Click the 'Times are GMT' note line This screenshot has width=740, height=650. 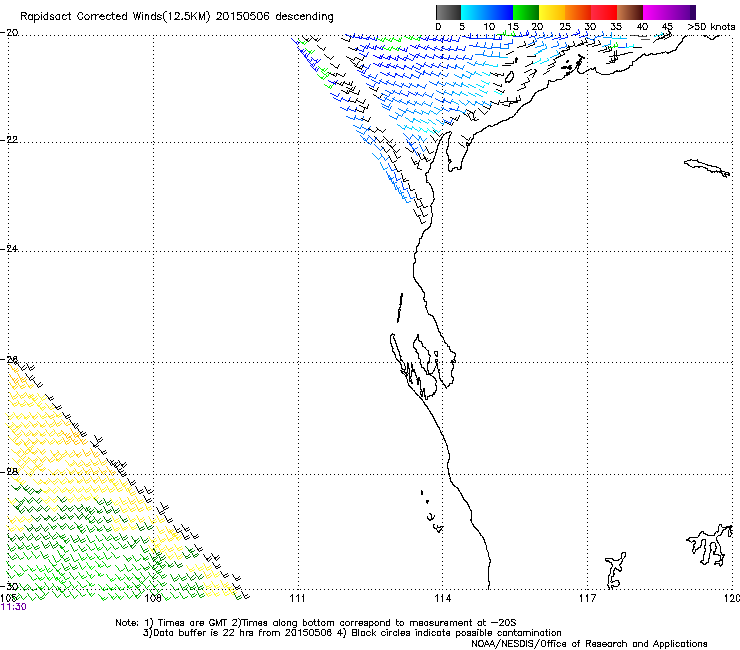click(x=316, y=623)
